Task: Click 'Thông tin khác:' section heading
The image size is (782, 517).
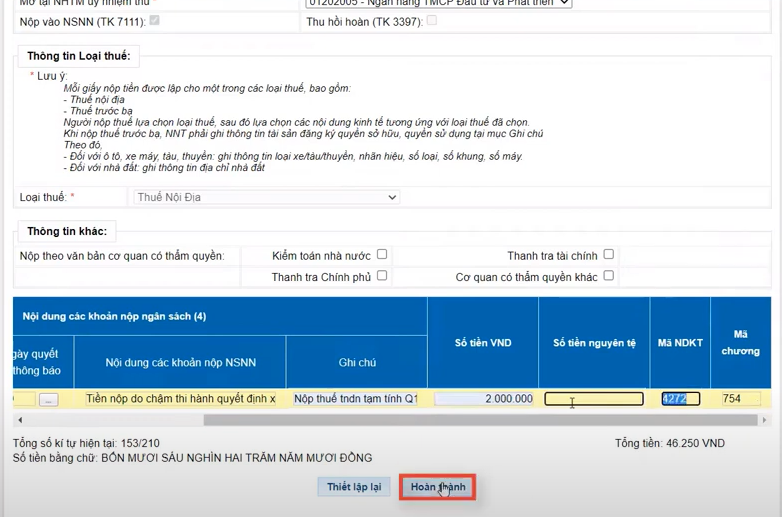Action: point(67,231)
